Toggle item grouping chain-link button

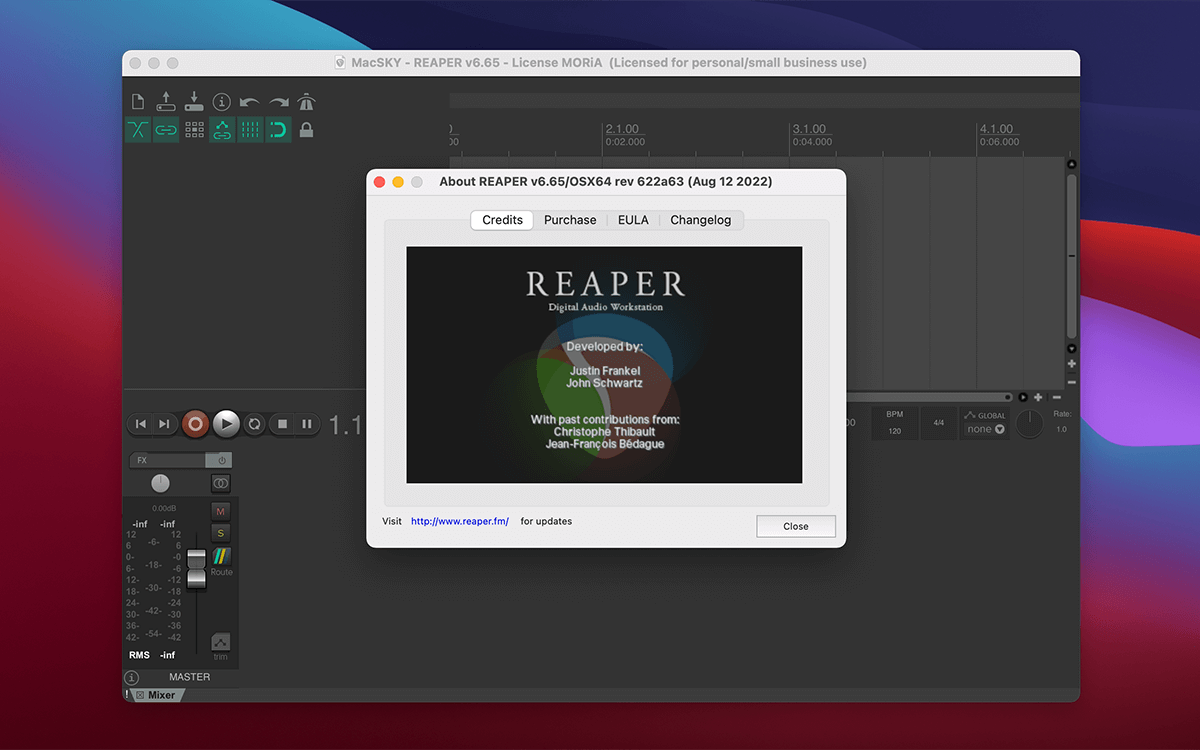(166, 130)
